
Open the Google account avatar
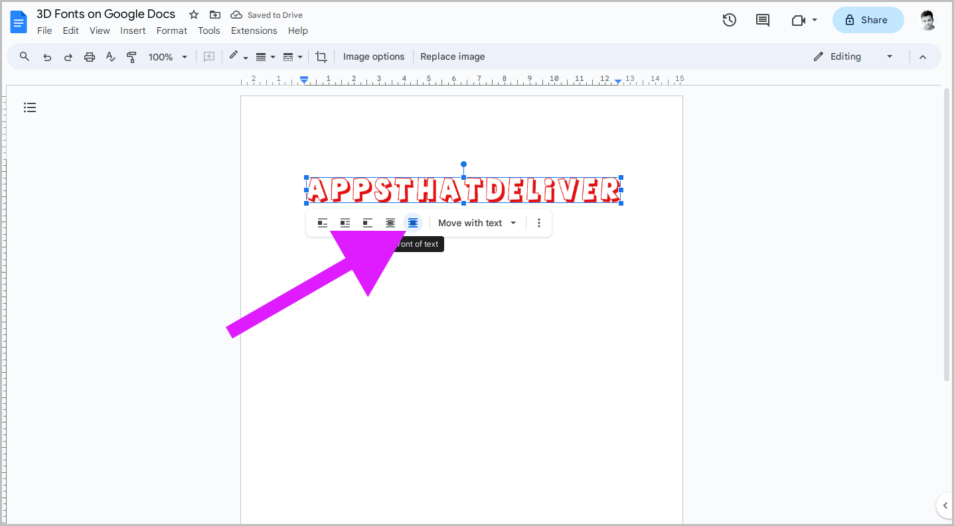(x=927, y=20)
